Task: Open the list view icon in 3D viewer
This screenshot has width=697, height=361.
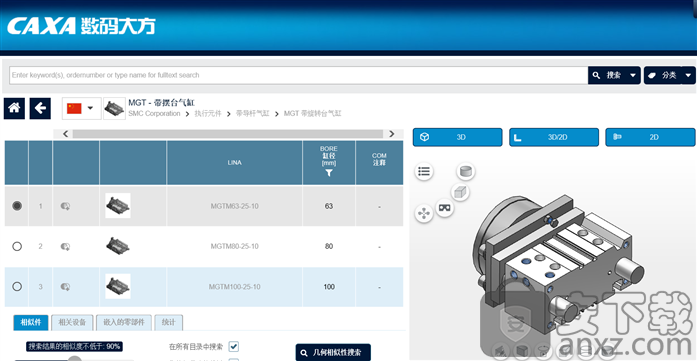Action: click(424, 171)
